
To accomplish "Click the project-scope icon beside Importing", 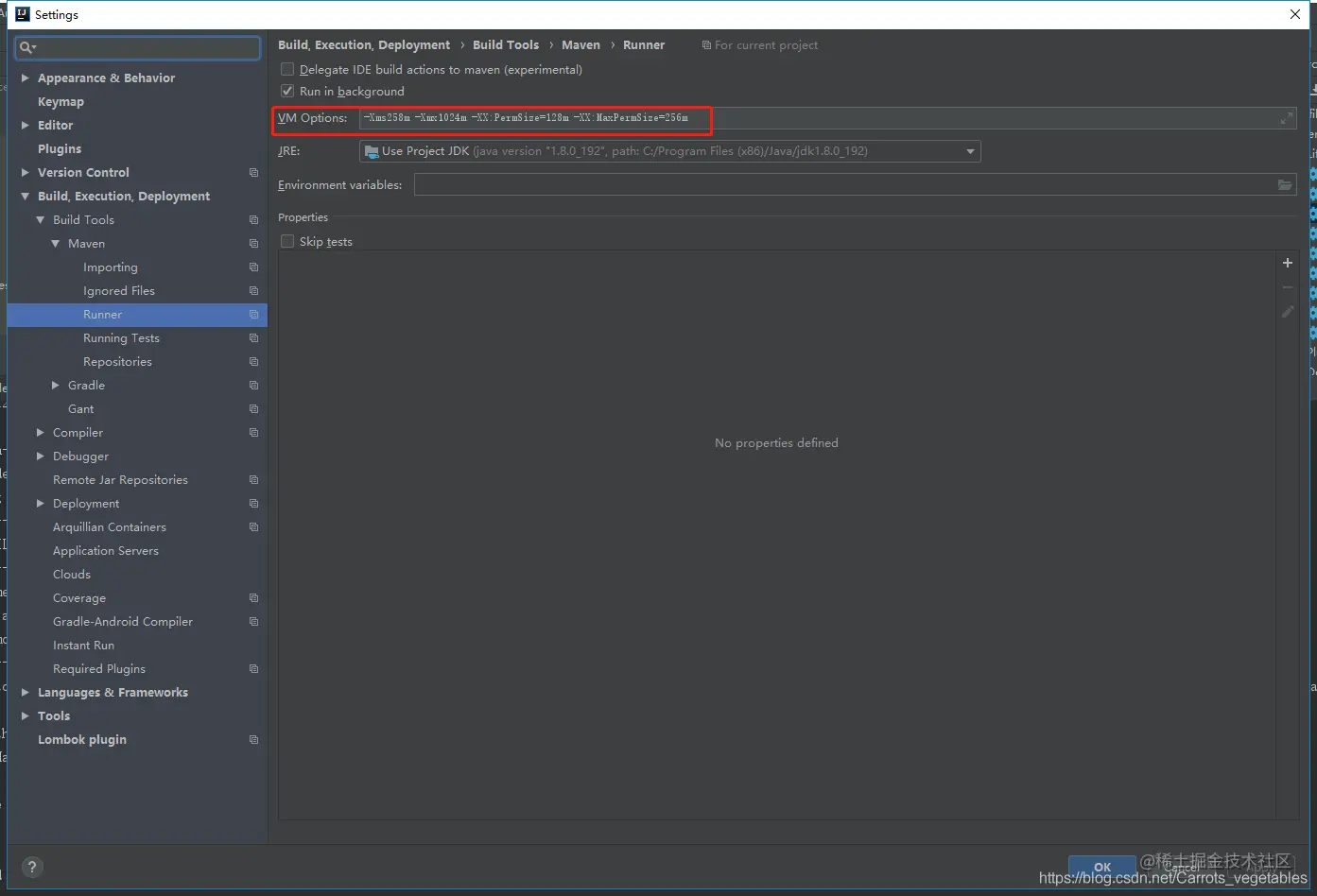I will [x=253, y=267].
